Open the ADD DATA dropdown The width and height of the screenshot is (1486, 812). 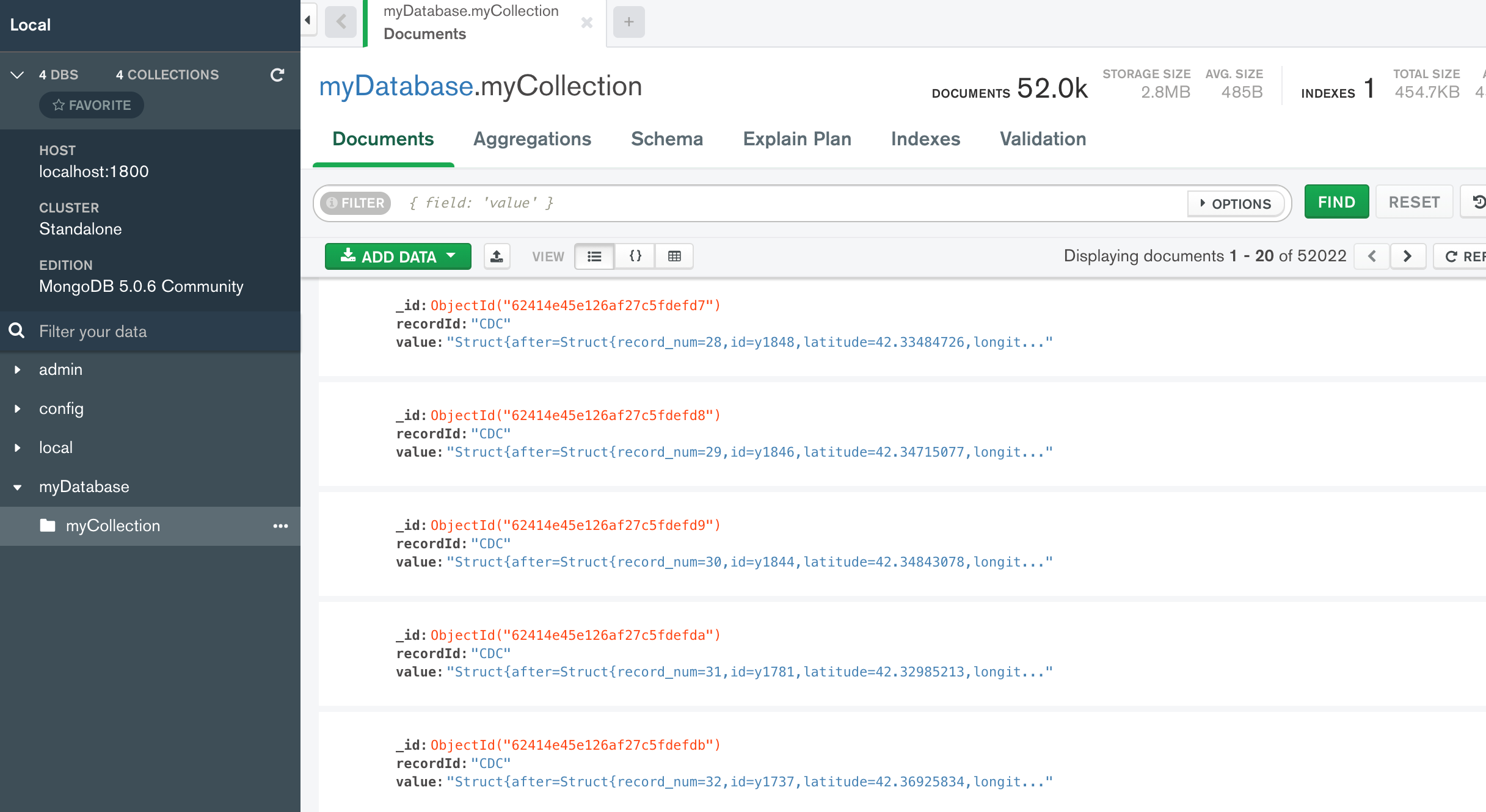398,256
